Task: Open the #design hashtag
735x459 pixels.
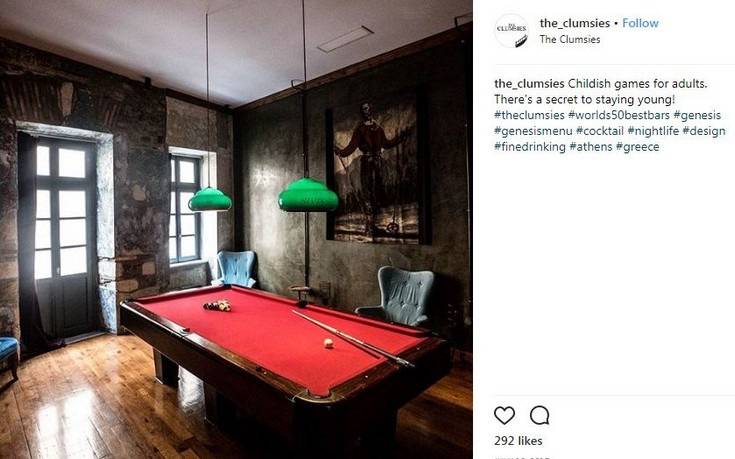Action: click(704, 131)
